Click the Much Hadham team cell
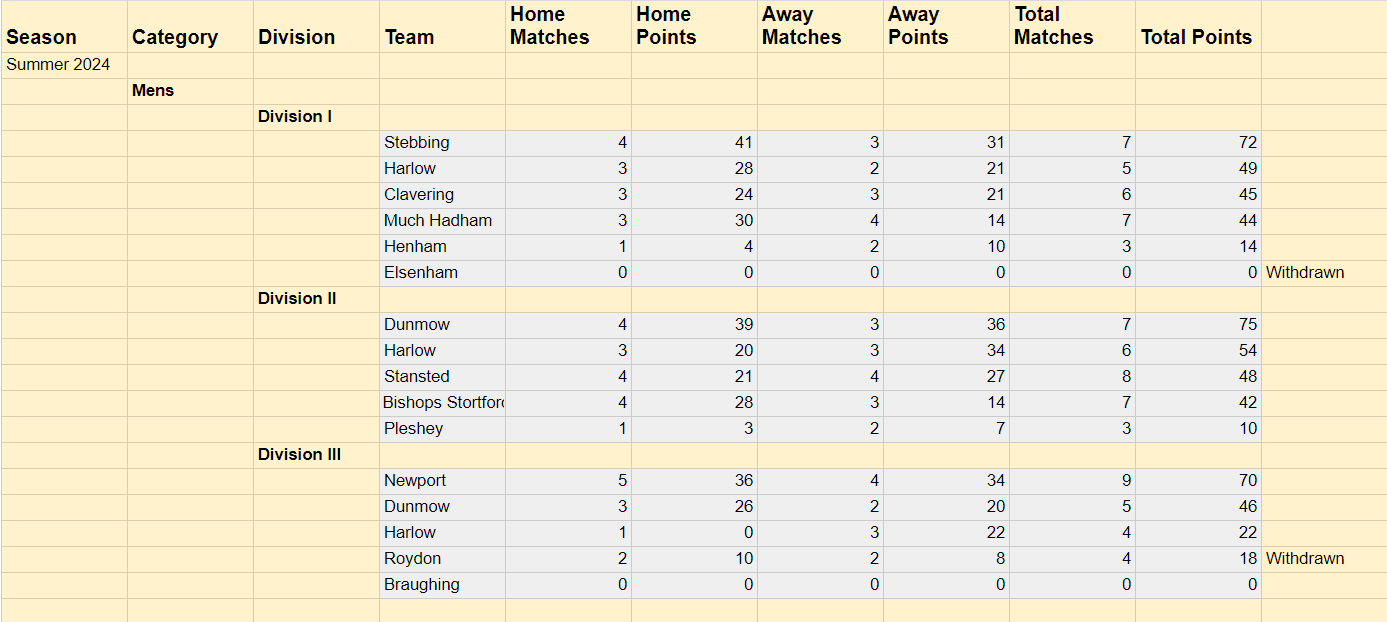The image size is (1387, 622). (x=442, y=221)
